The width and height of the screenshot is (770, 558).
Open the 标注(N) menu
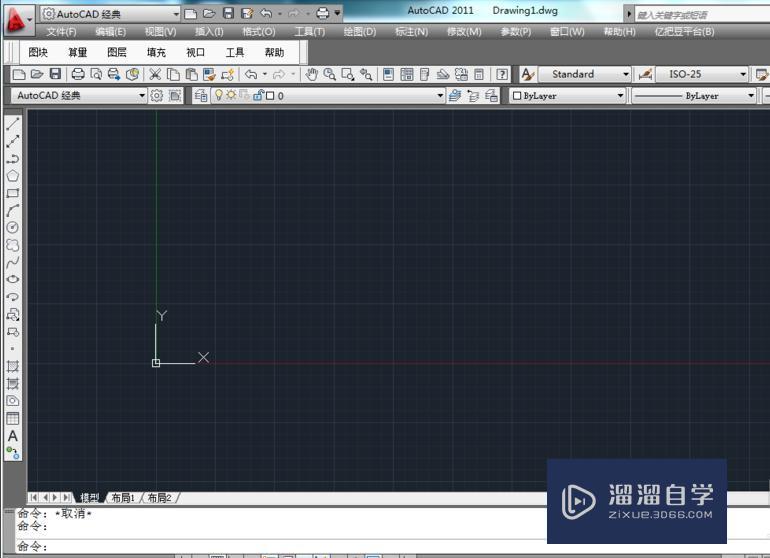click(412, 32)
